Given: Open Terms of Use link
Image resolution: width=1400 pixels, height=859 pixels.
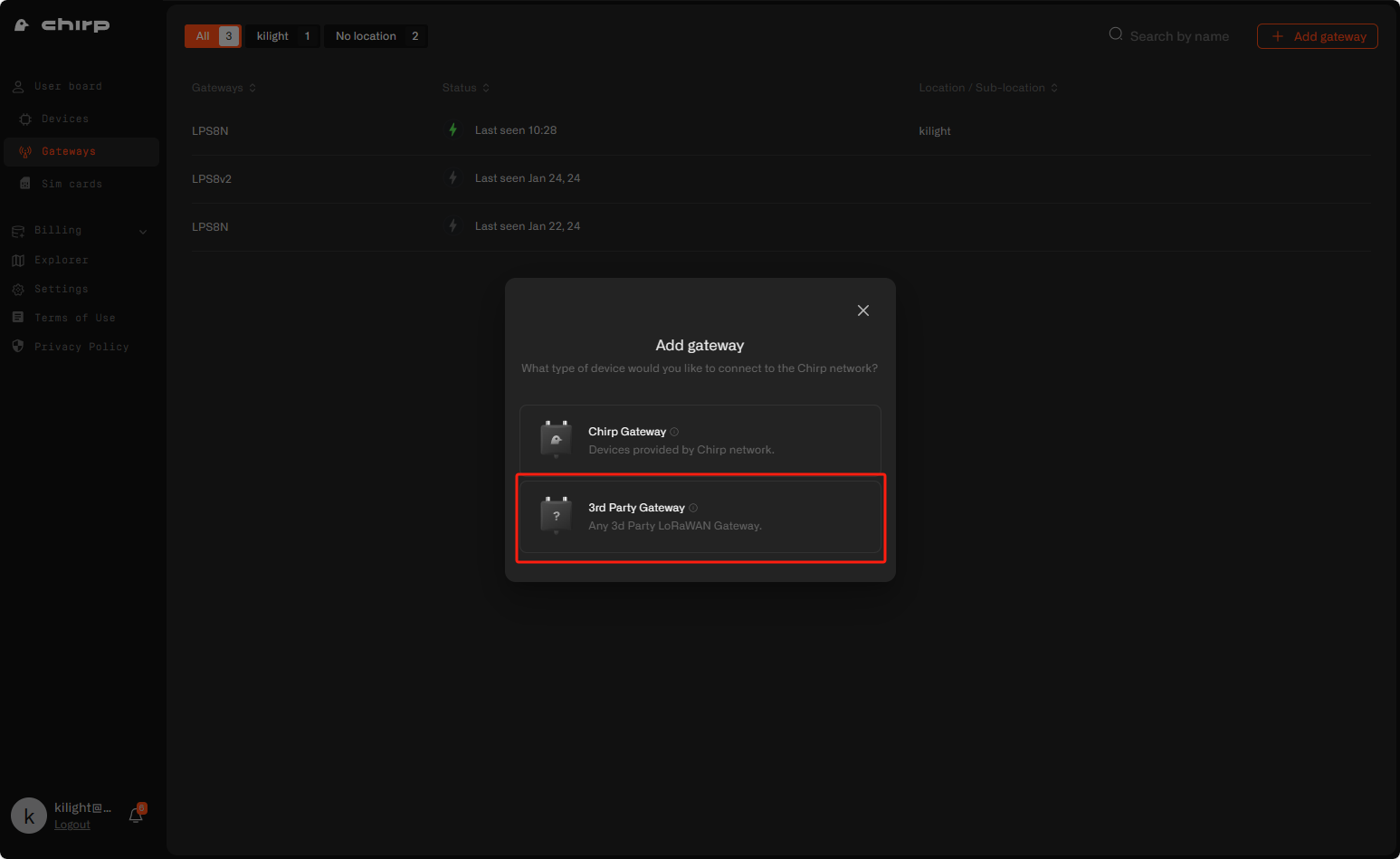Looking at the screenshot, I should tap(75, 319).
